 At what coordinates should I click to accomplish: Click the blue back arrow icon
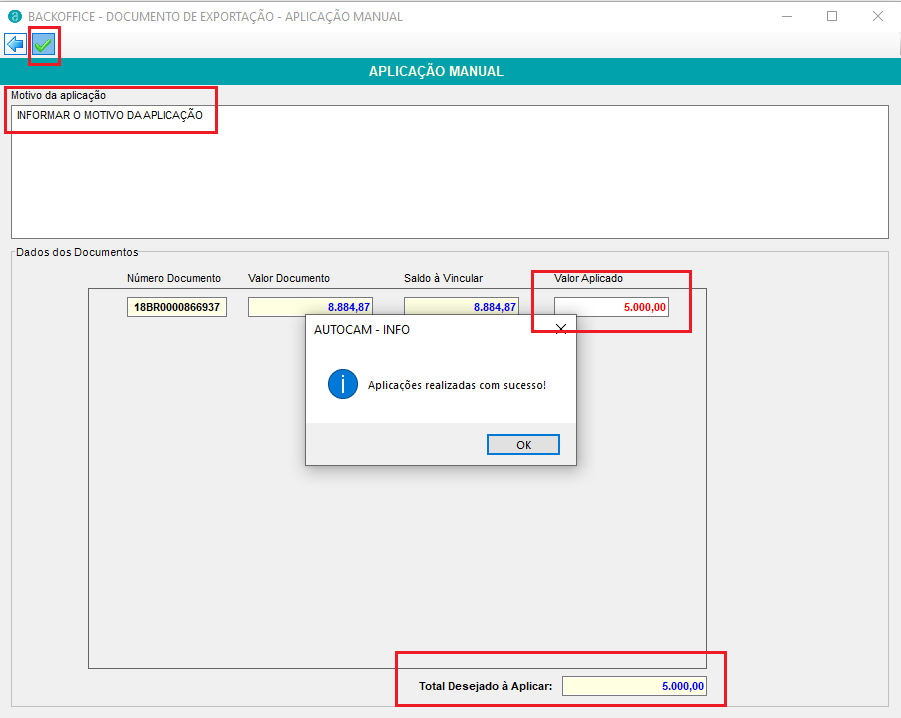[x=15, y=45]
